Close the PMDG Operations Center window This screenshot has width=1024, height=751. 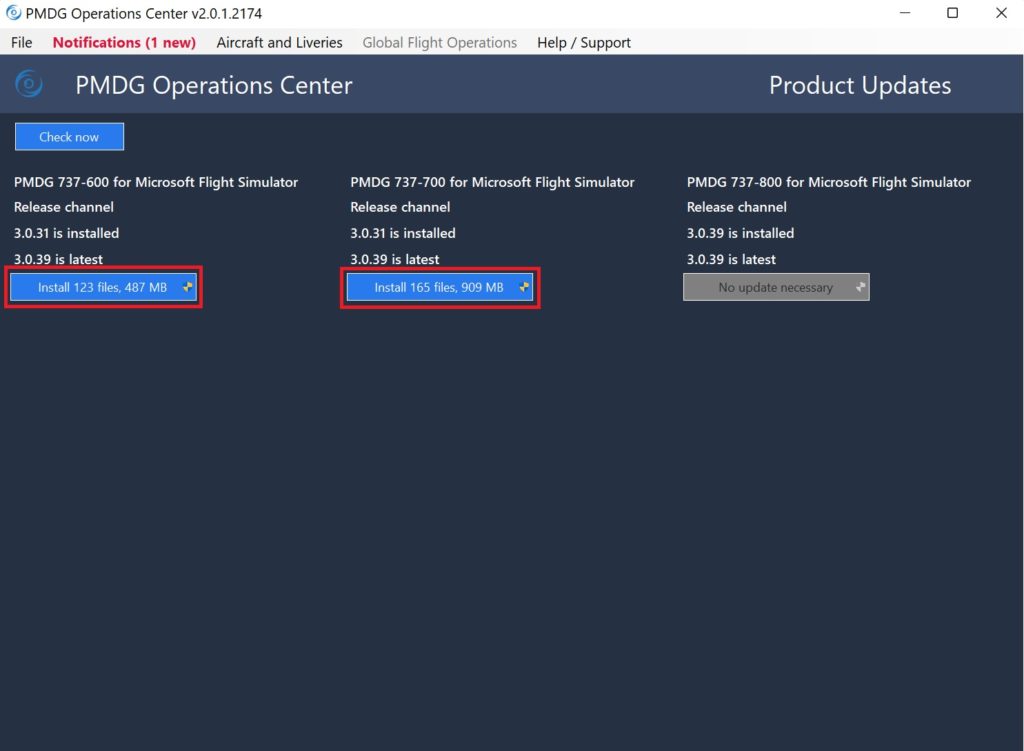[1001, 13]
